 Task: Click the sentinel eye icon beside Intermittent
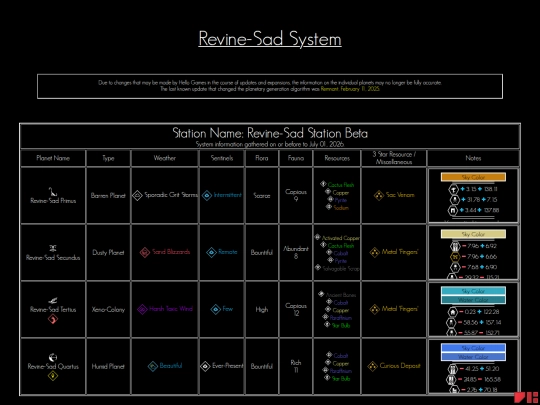pyautogui.click(x=207, y=196)
